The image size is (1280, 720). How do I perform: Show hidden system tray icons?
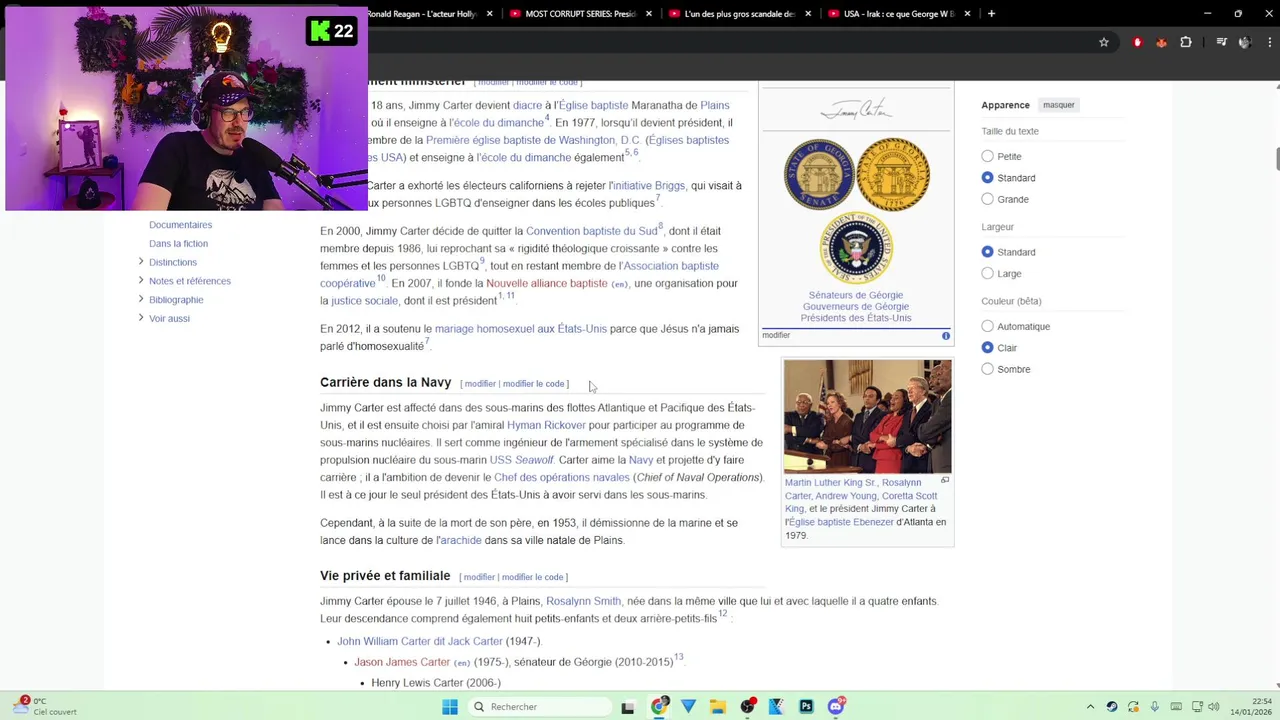click(x=1090, y=707)
